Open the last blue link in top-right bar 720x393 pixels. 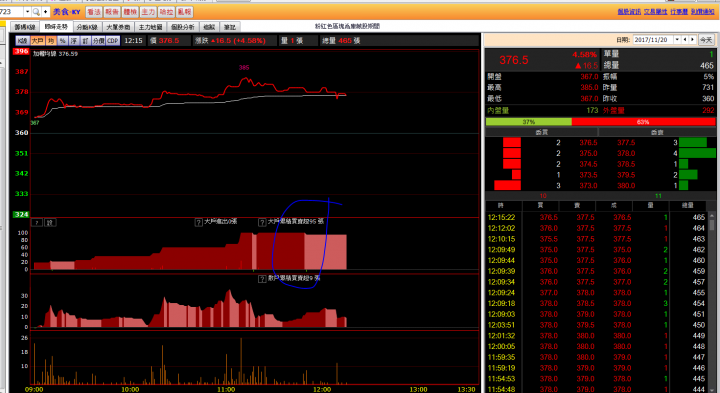[703, 12]
